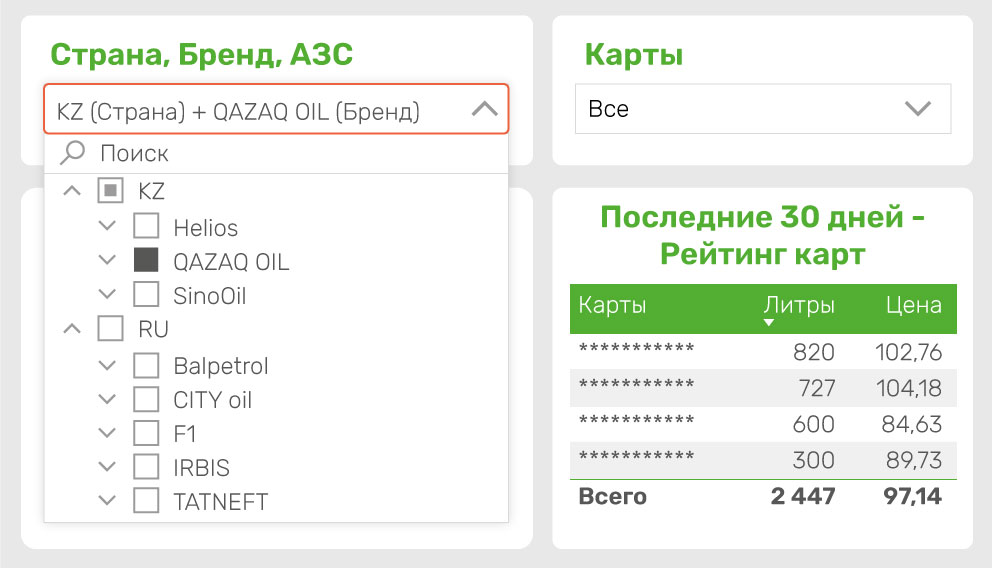Select the F1 brand label

pyautogui.click(x=185, y=434)
